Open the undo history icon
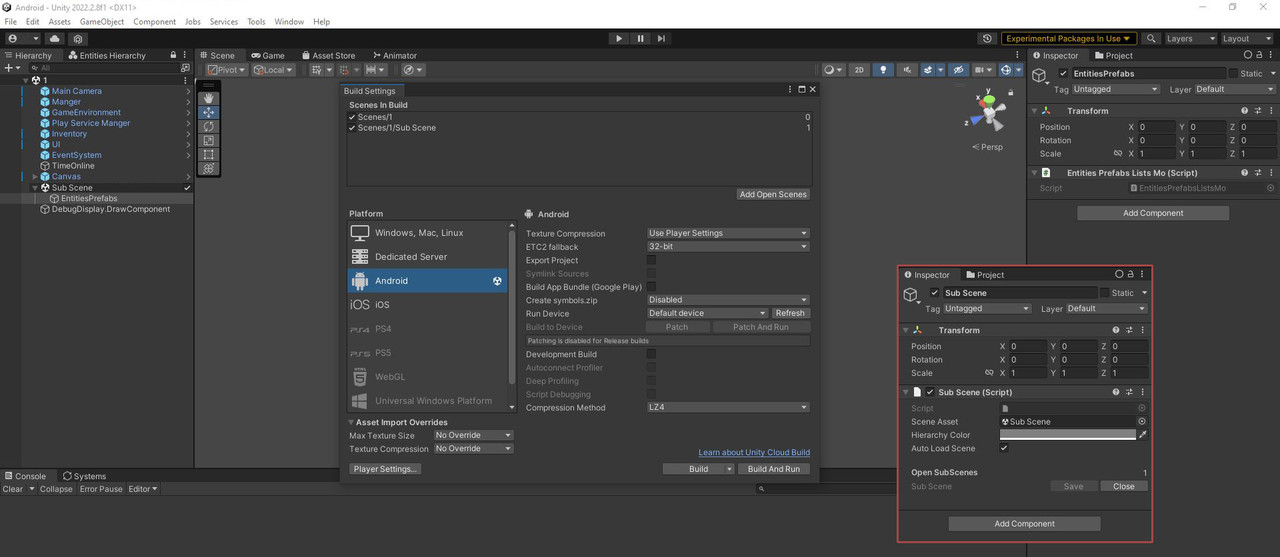 click(x=987, y=38)
